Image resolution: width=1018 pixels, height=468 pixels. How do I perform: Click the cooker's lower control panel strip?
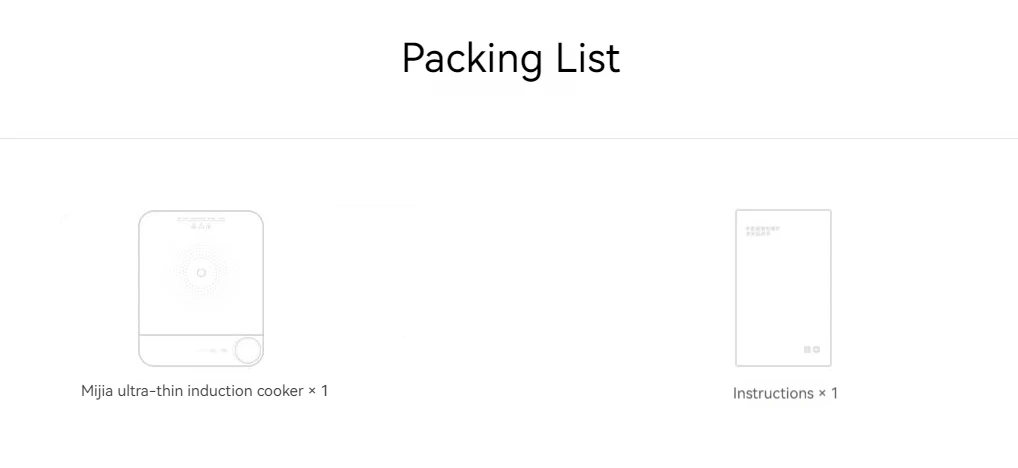[x=201, y=351]
